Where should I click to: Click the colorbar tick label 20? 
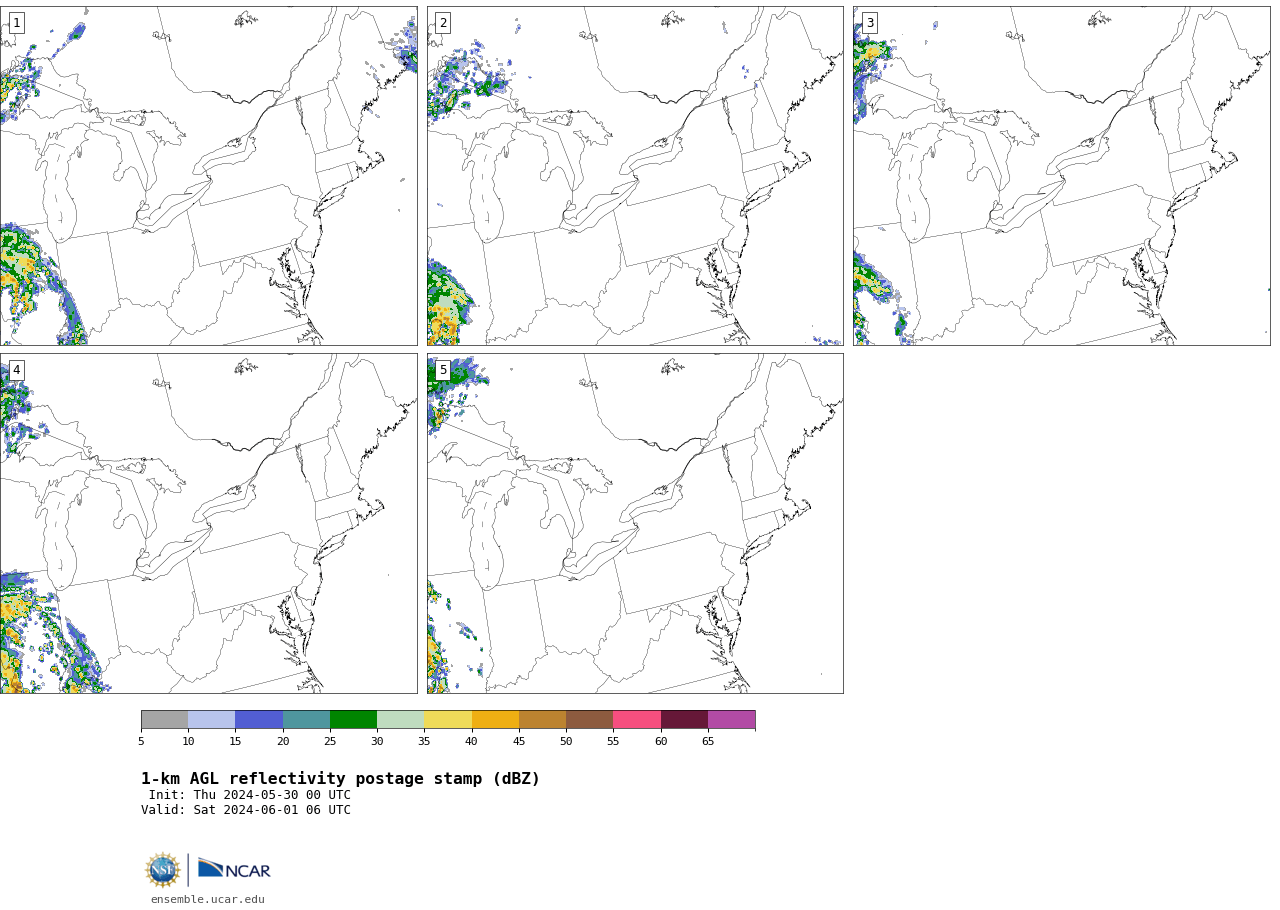(x=283, y=741)
